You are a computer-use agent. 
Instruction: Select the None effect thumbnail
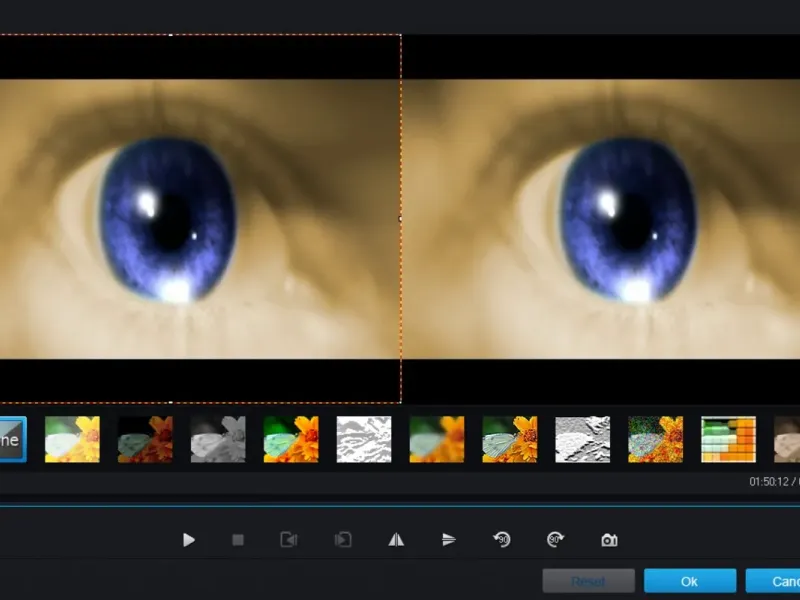point(12,440)
